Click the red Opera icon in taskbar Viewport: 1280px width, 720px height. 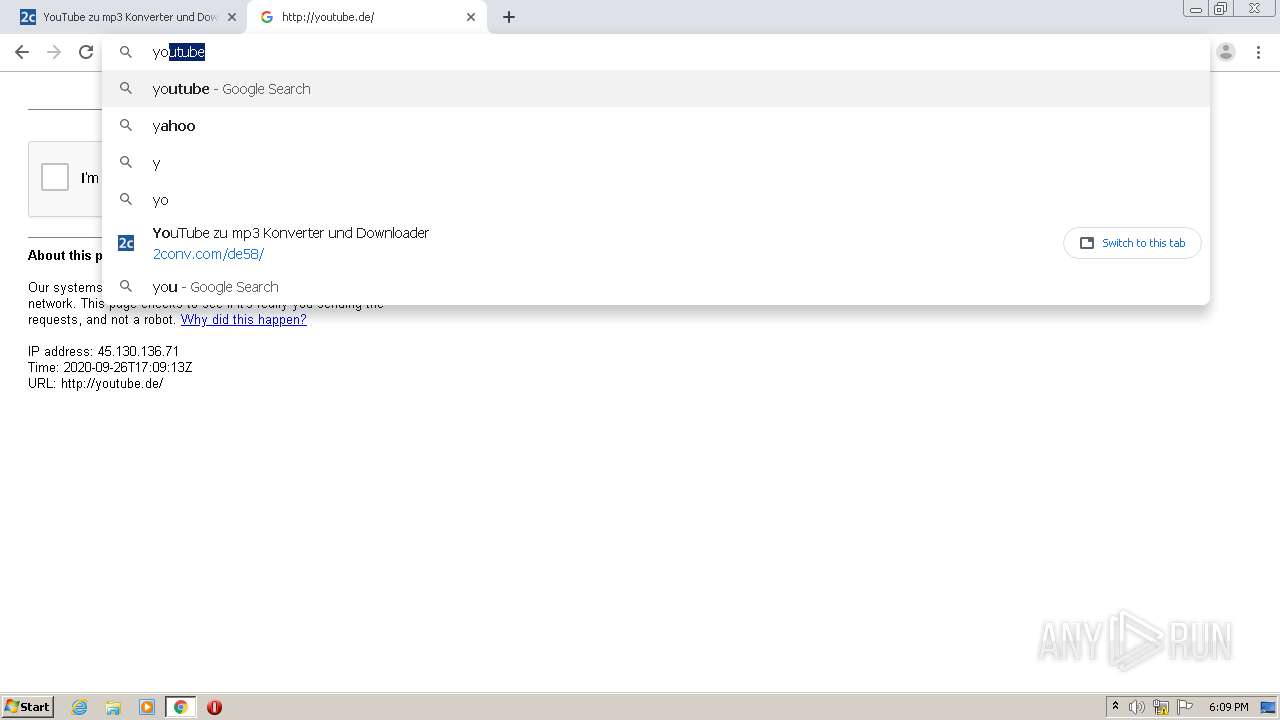[x=214, y=707]
